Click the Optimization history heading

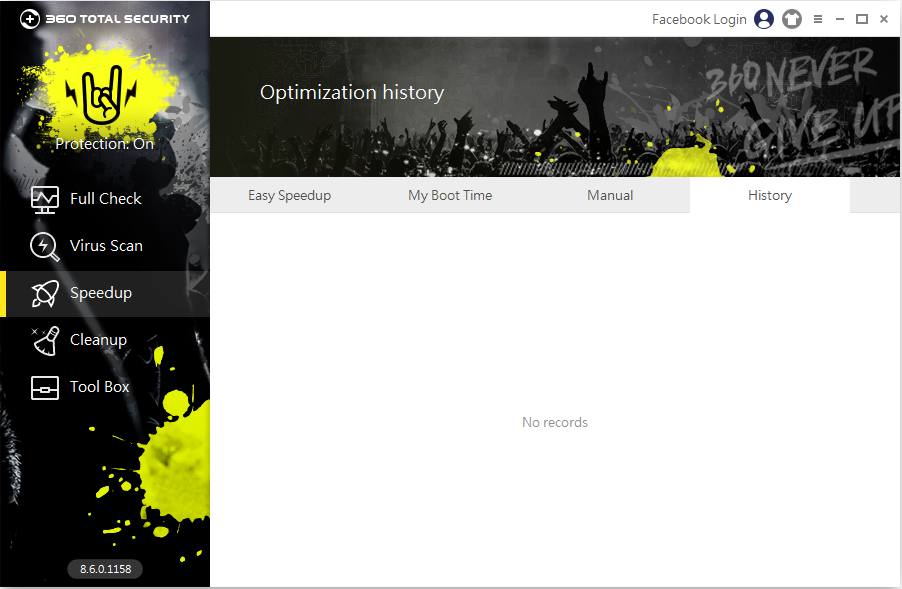(352, 93)
